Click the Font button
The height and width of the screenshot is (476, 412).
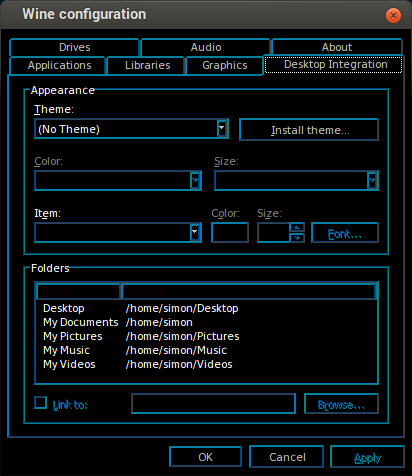[x=345, y=233]
